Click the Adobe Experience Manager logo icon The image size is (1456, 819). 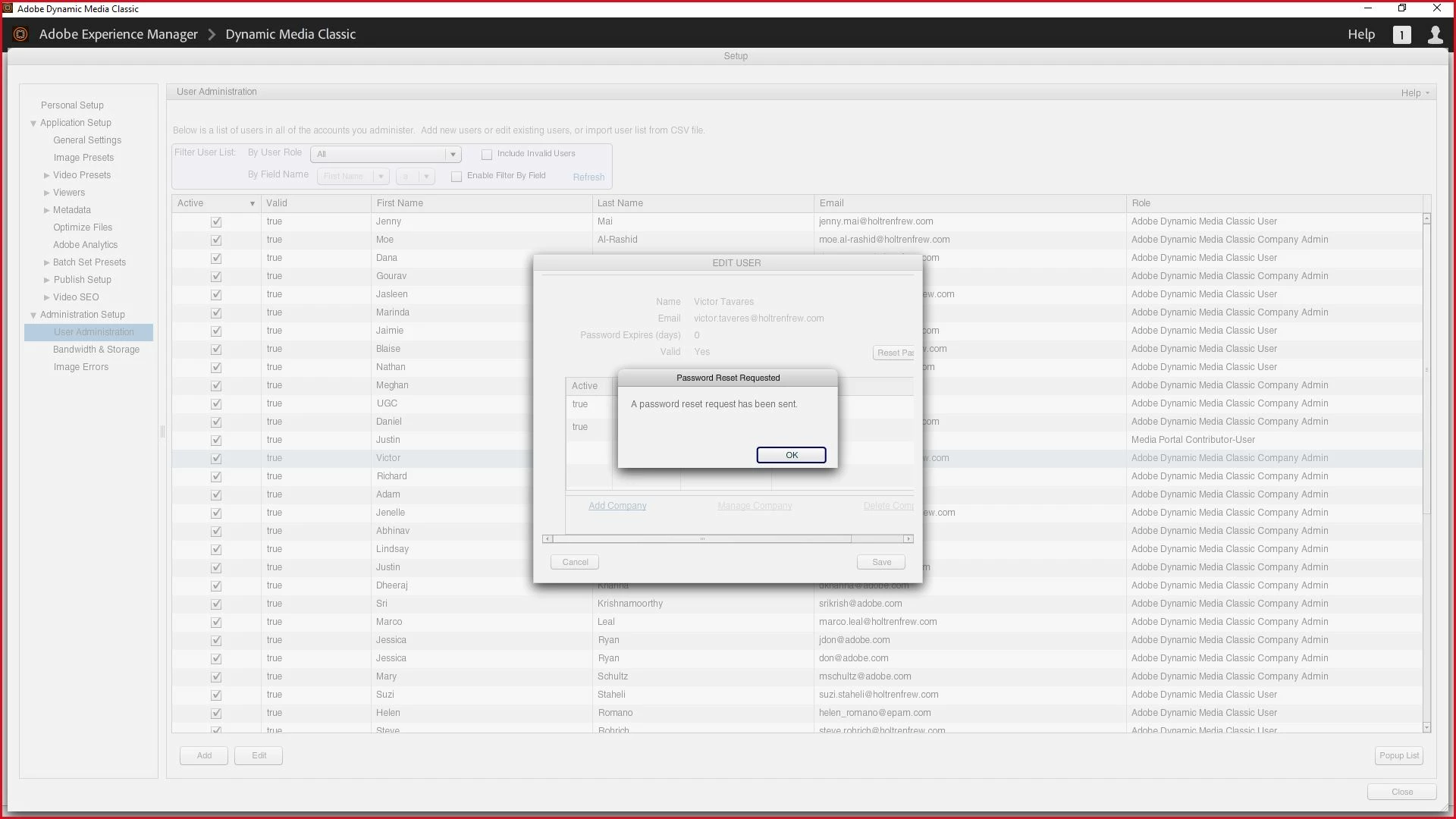(x=20, y=34)
